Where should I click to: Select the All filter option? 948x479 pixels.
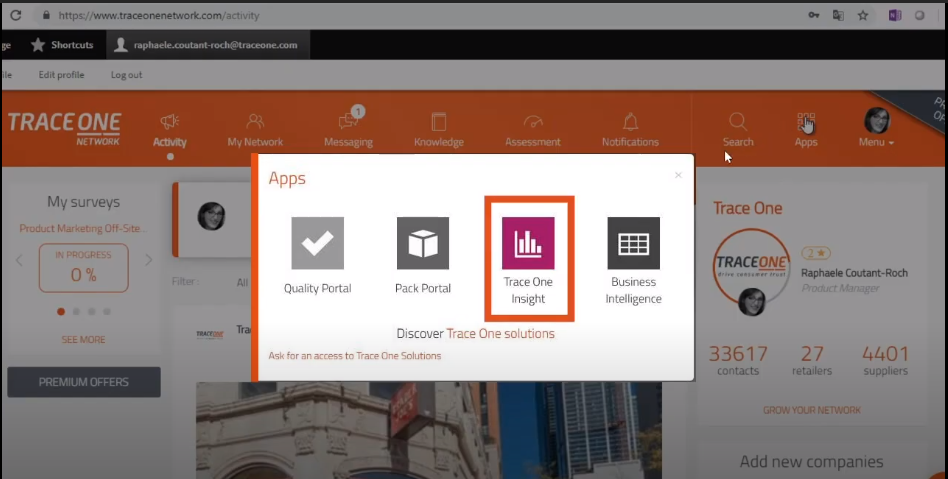click(242, 282)
